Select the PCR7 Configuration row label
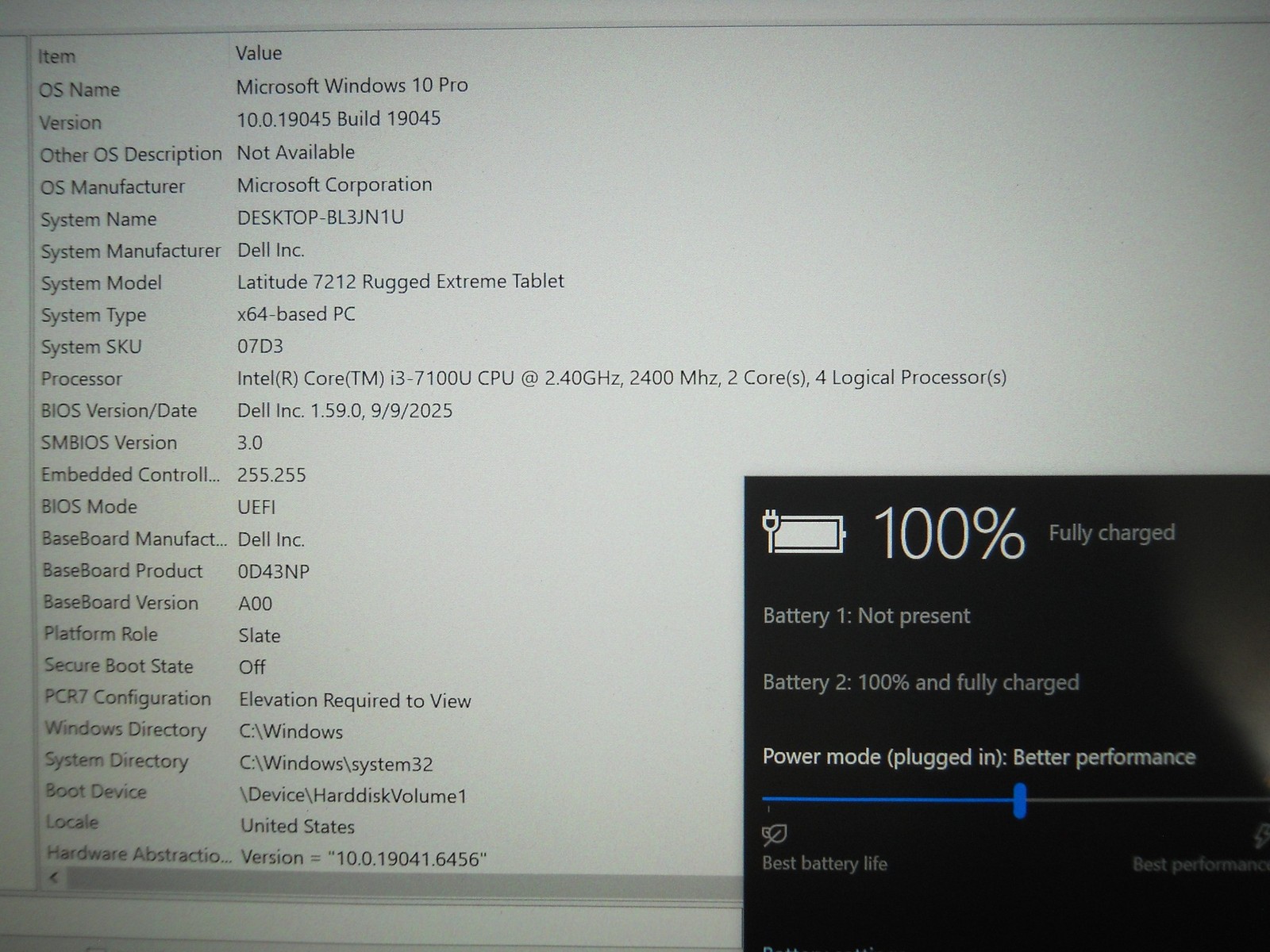The image size is (1270, 952). (128, 698)
